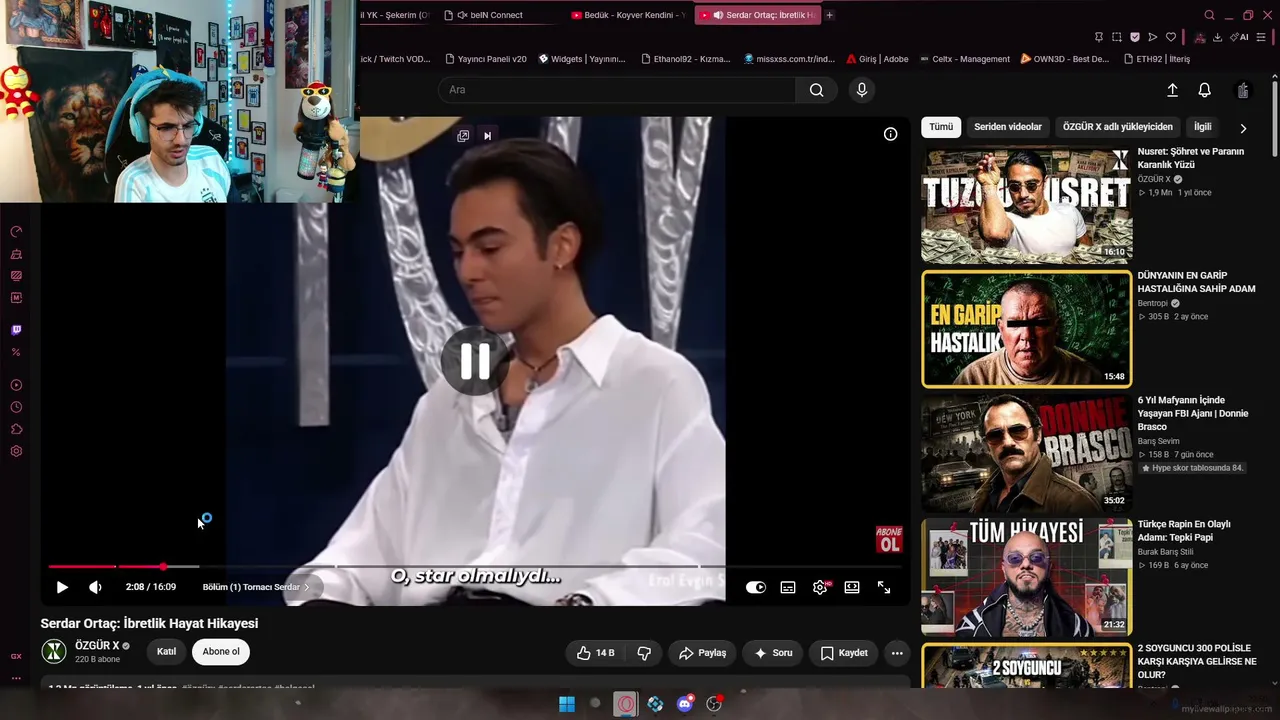Open the Twitch icon in sidebar

coord(16,330)
